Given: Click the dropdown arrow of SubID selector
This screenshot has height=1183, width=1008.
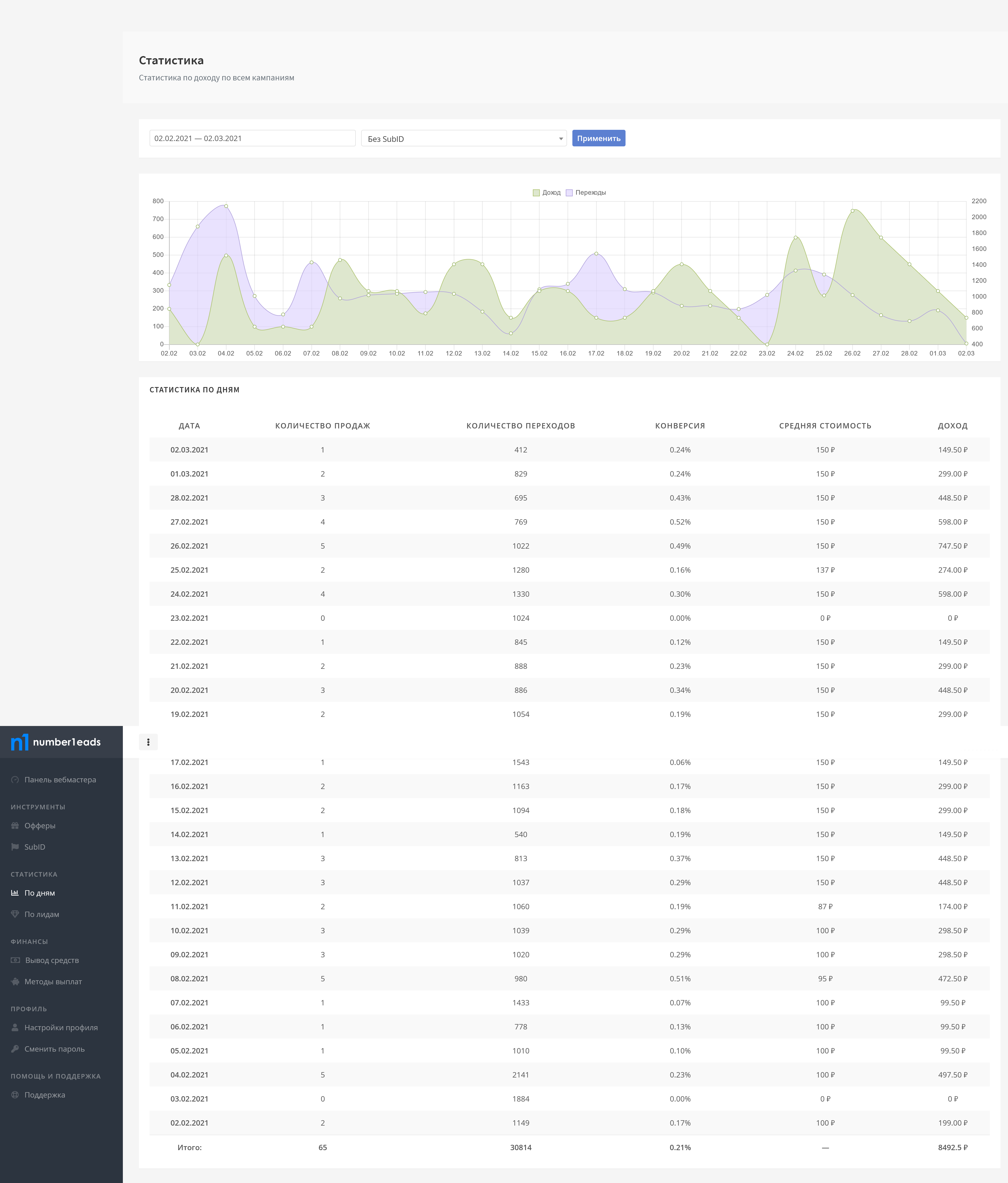Looking at the screenshot, I should coord(561,139).
